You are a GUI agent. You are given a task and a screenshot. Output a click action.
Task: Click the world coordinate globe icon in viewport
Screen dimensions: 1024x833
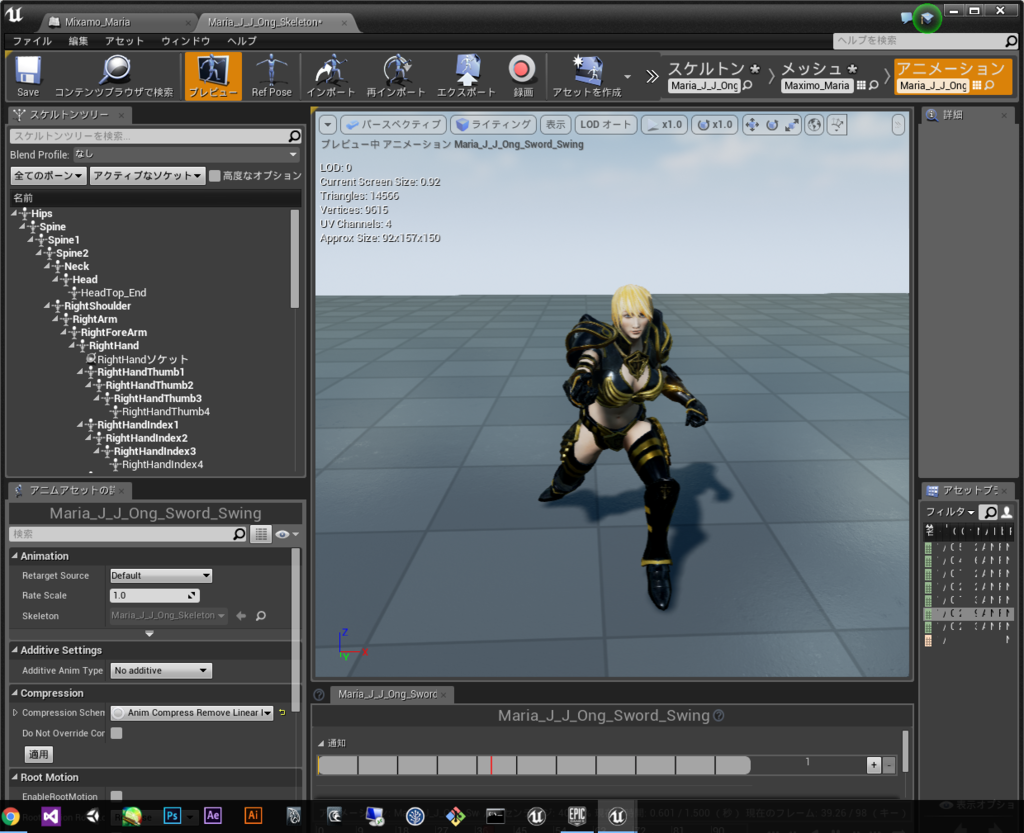tap(814, 125)
